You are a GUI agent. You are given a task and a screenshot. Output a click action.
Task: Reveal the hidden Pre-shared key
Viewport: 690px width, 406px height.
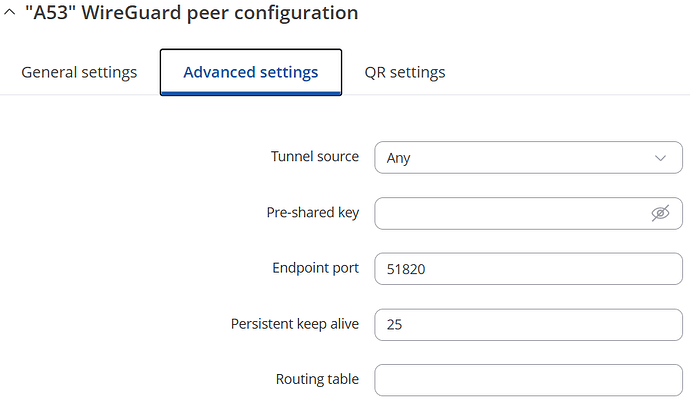click(660, 213)
